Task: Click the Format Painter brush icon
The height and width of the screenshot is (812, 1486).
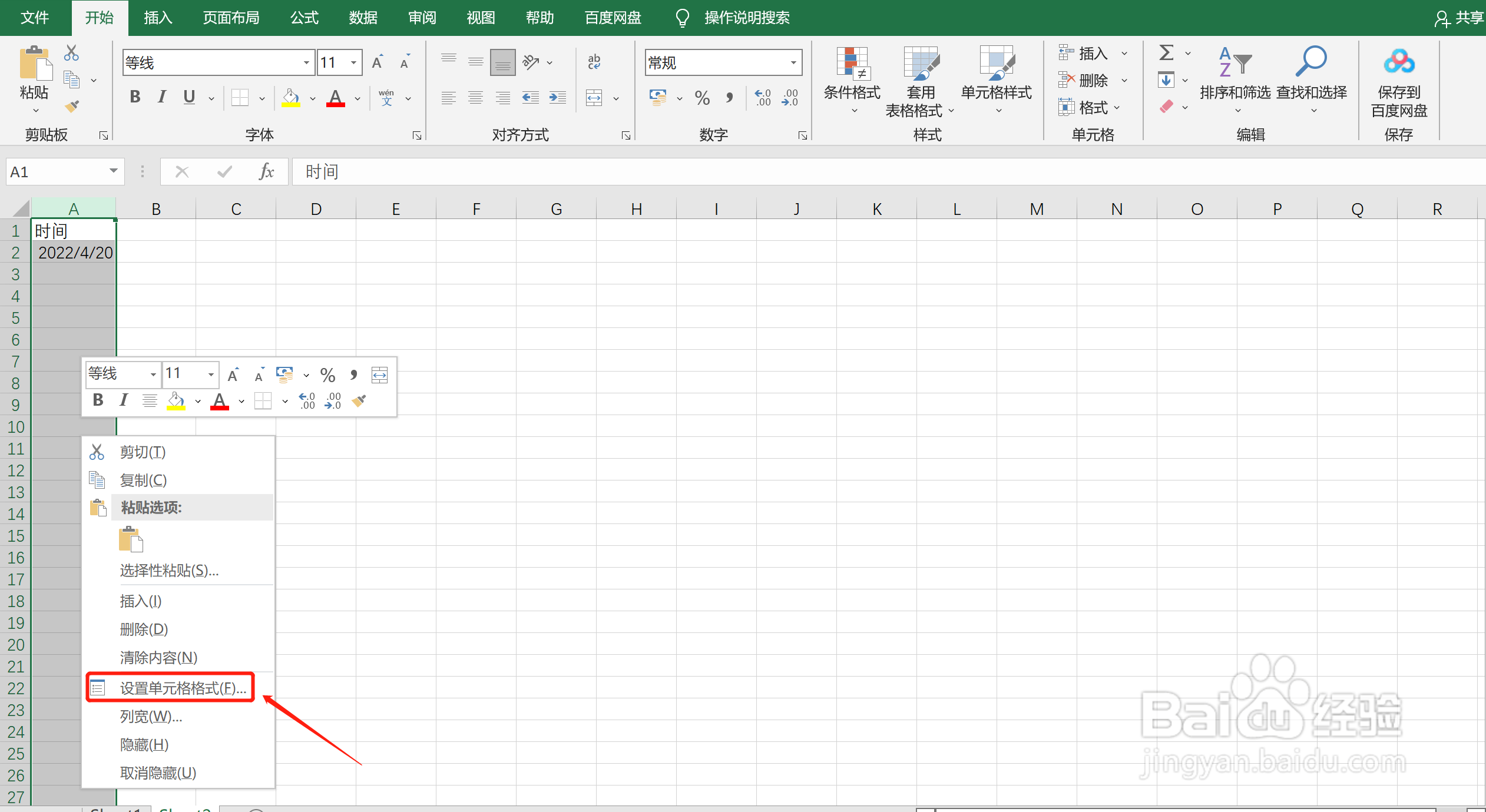Action: (x=72, y=107)
